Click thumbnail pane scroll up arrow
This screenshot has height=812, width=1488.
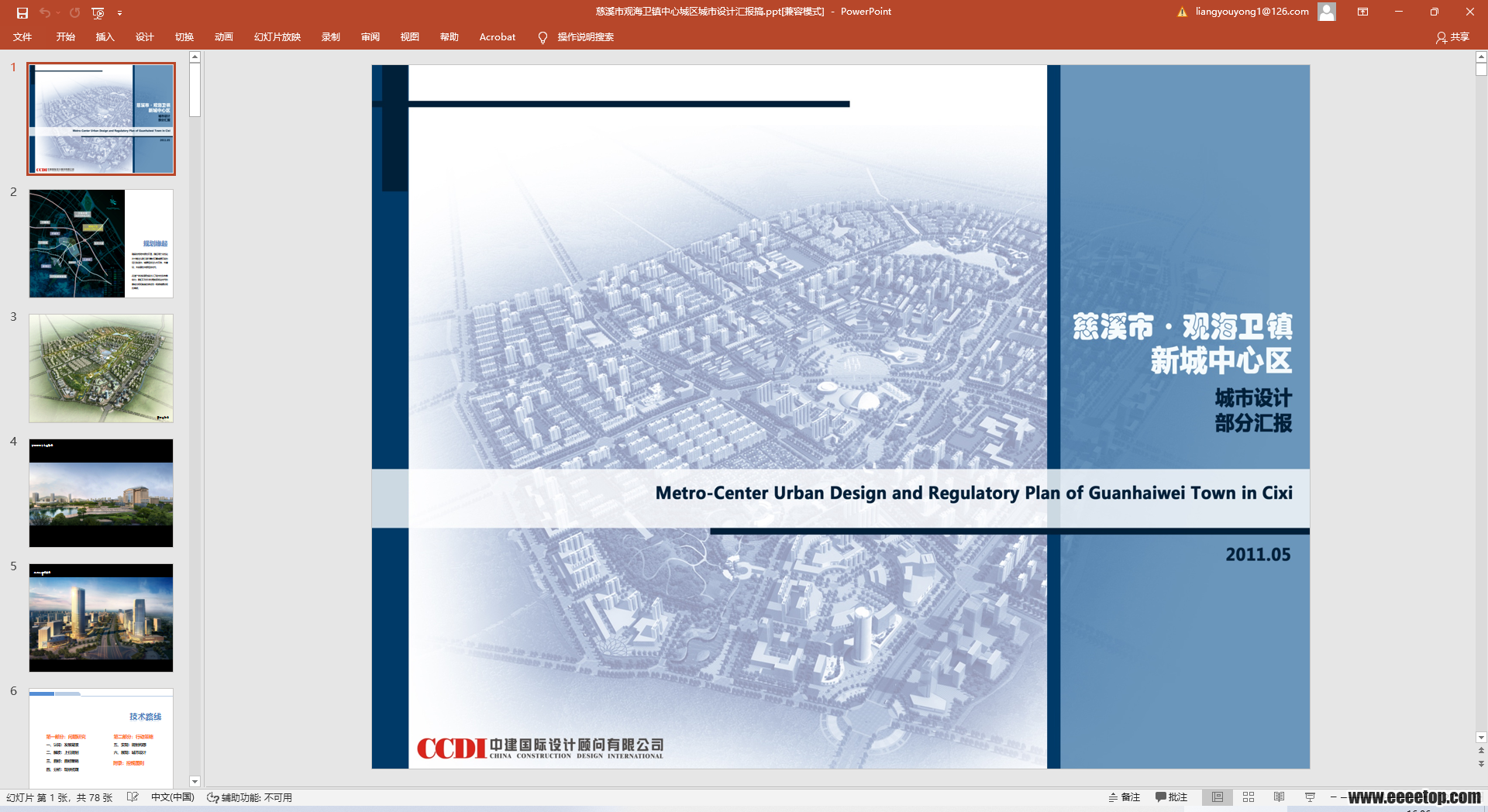(x=195, y=57)
